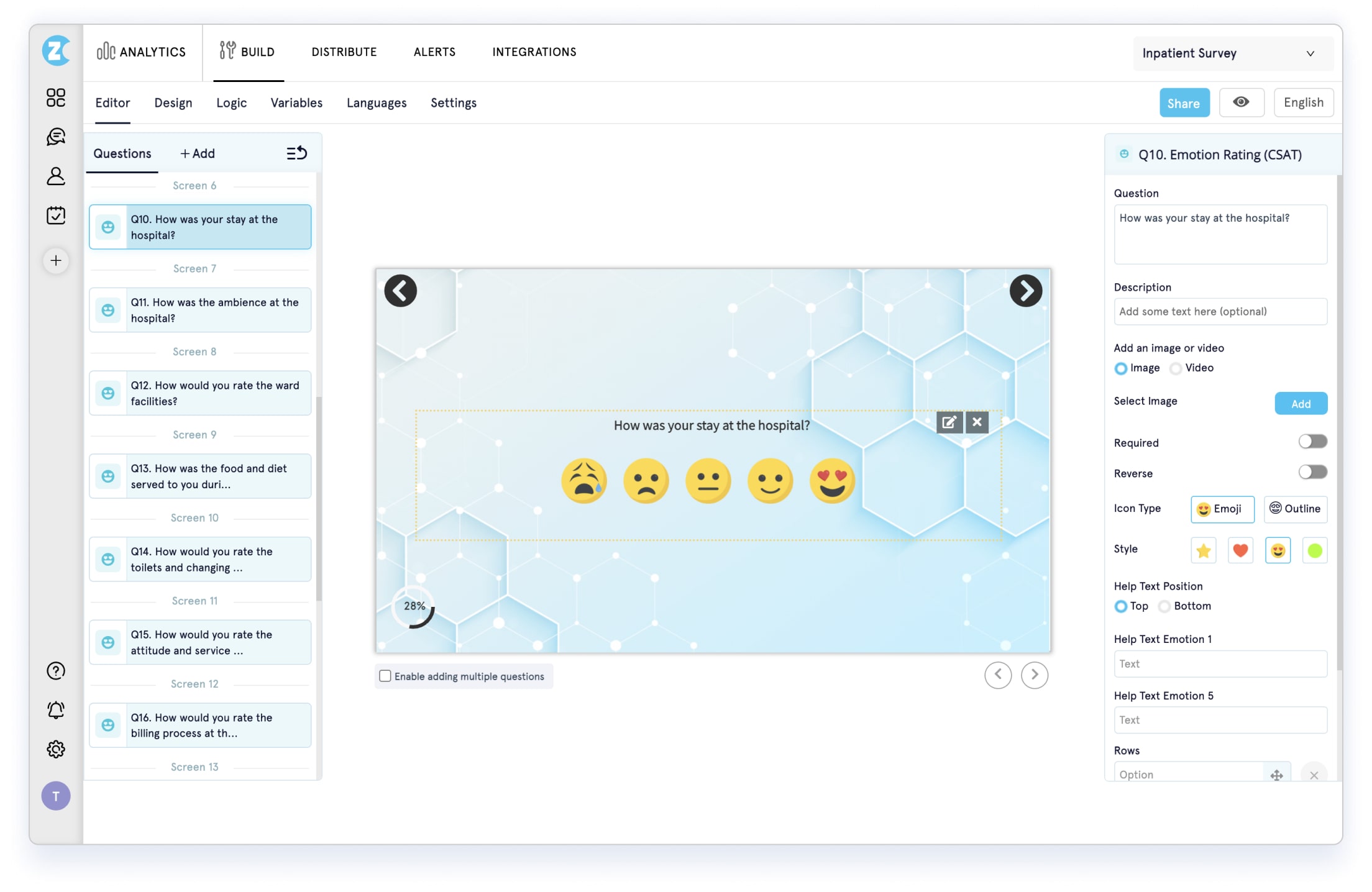Image resolution: width=1372 pixels, height=892 pixels.
Task: Click the add new page plus icon
Action: (55, 260)
